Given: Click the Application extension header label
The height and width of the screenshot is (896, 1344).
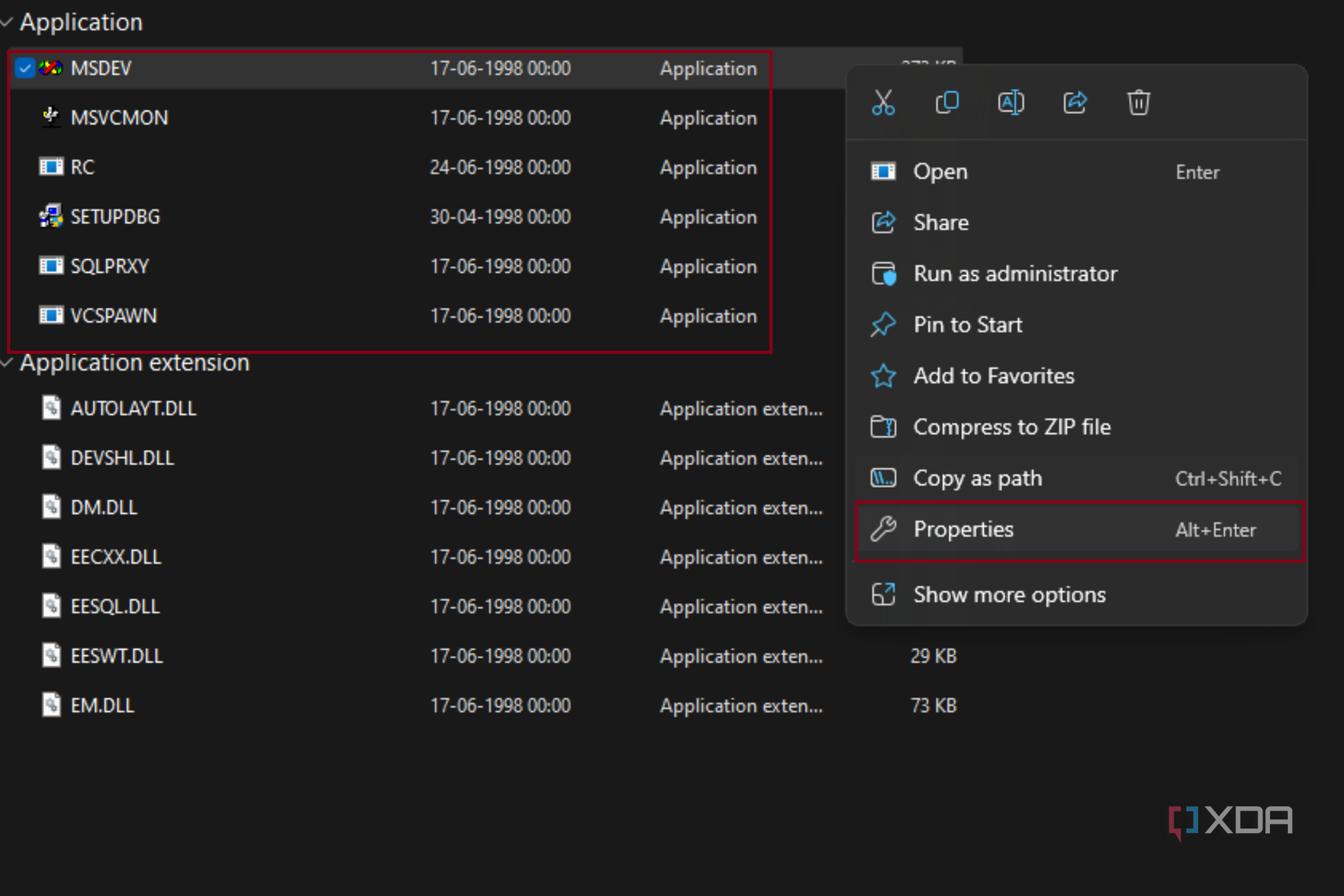Looking at the screenshot, I should point(134,362).
